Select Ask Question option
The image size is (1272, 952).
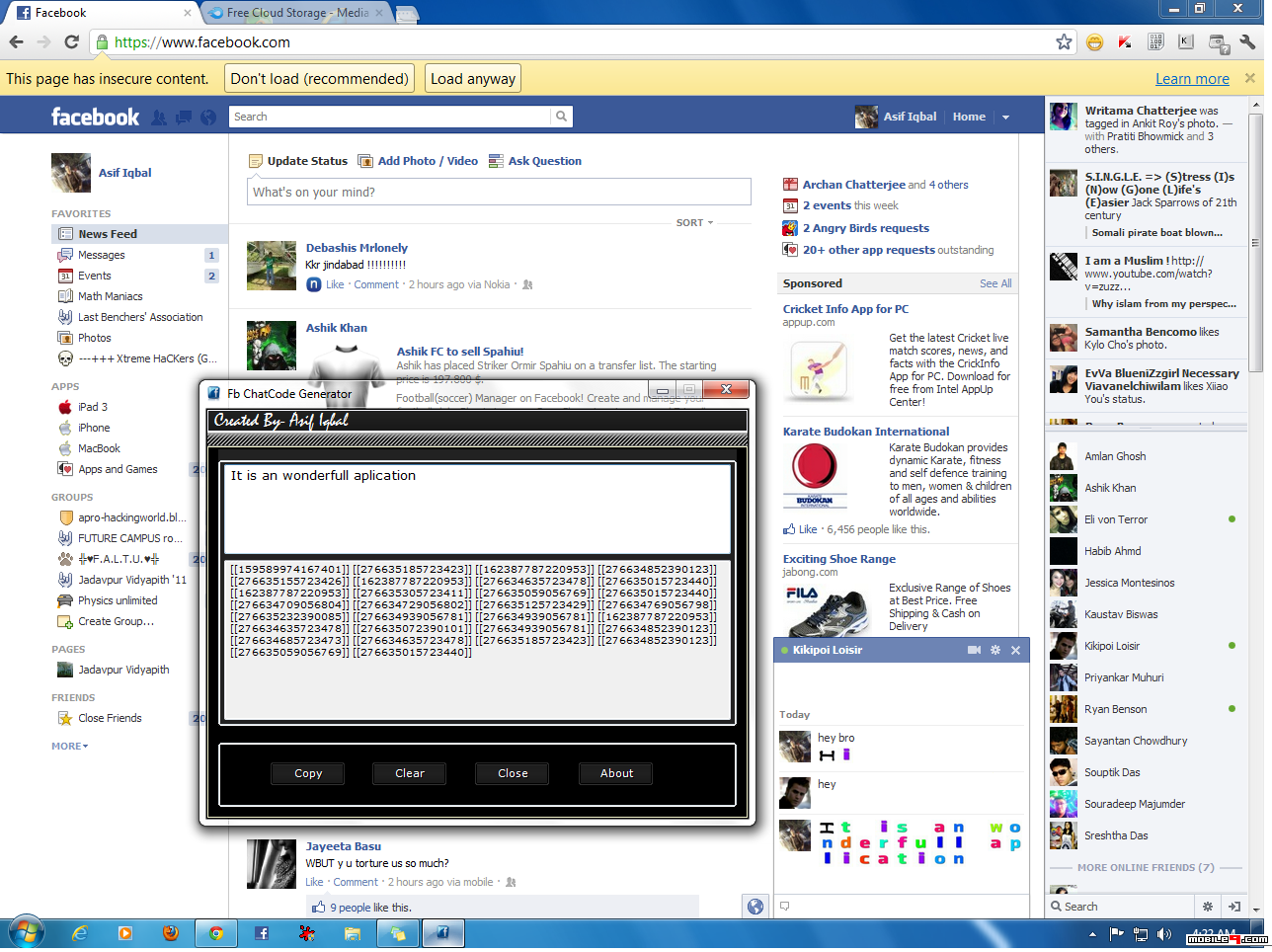(535, 161)
